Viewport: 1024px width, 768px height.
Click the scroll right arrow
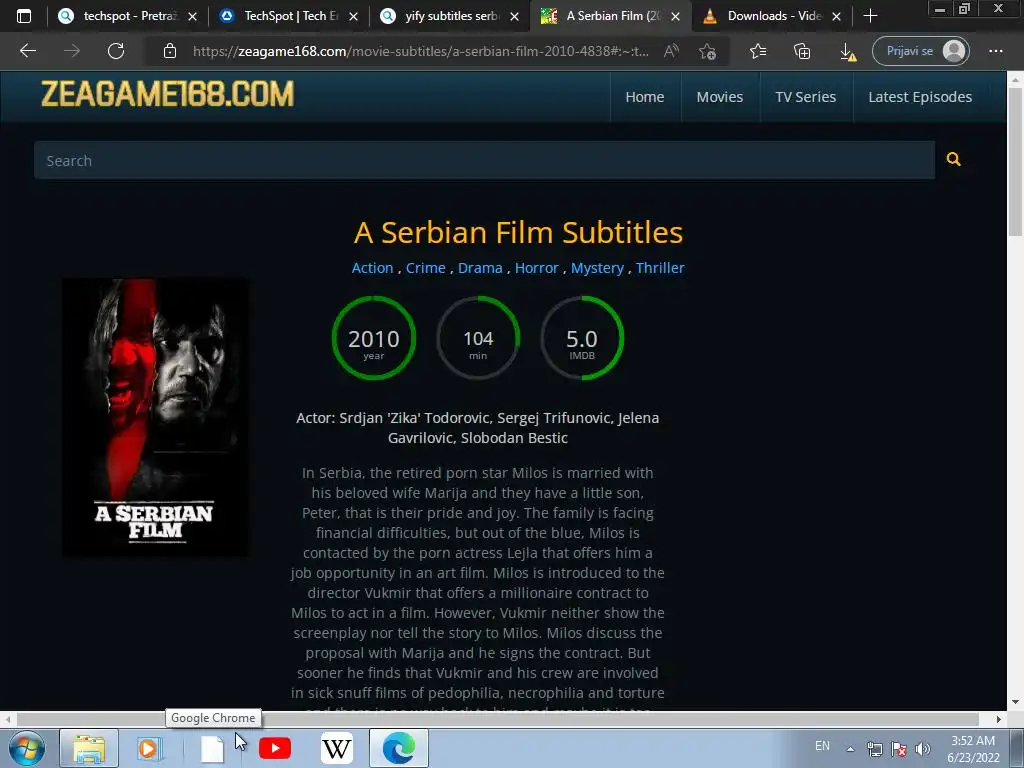pyautogui.click(x=999, y=719)
